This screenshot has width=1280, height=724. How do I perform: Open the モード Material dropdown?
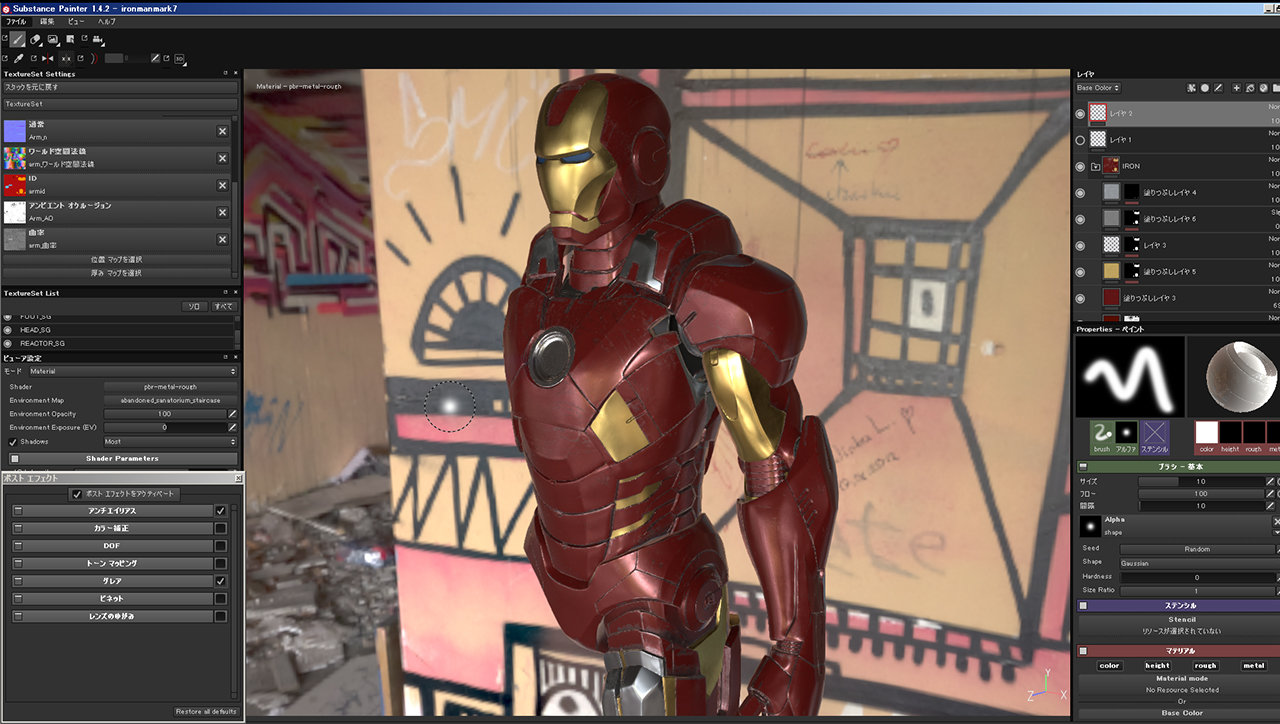pos(133,371)
